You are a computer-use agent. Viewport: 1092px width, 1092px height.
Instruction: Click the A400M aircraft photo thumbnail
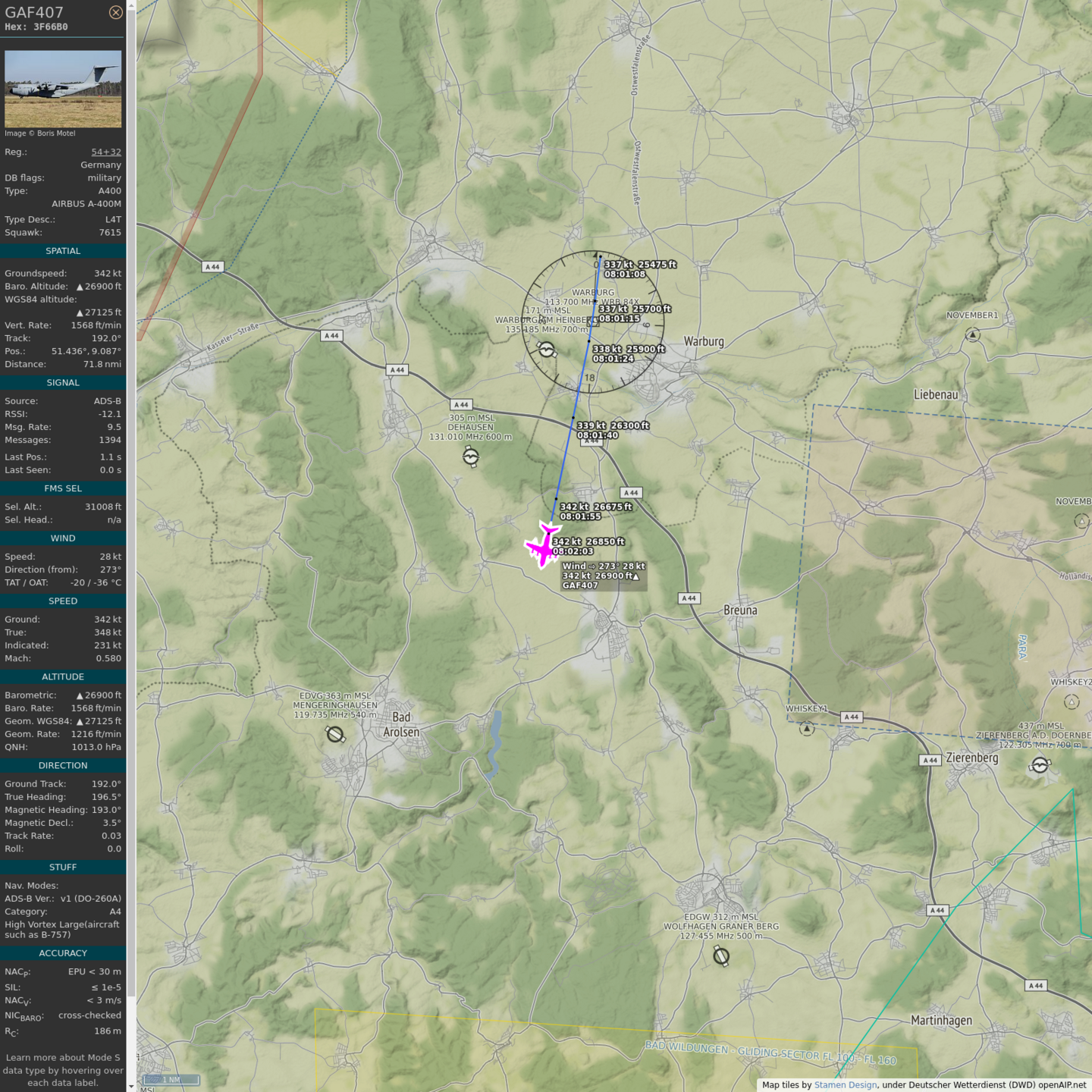coord(63,89)
